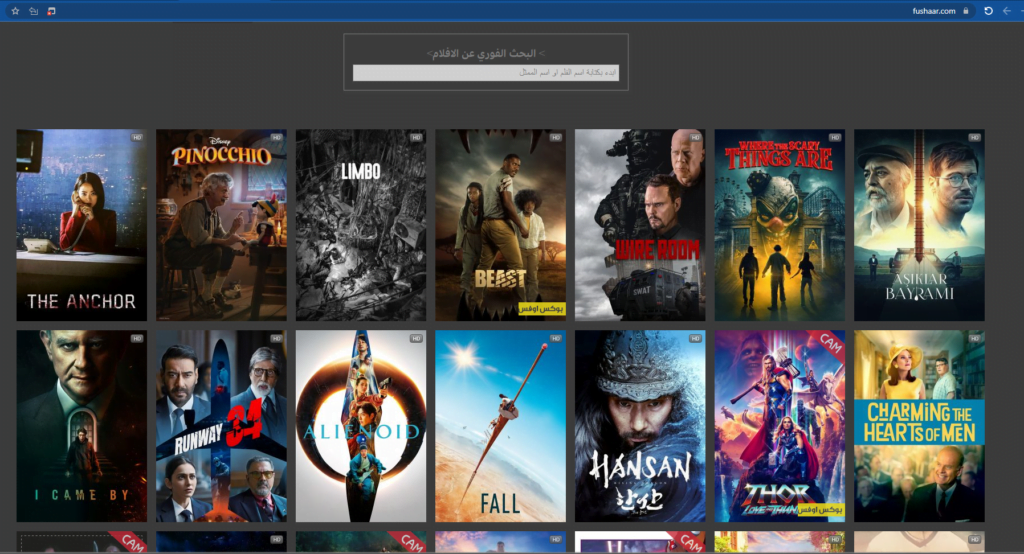The height and width of the screenshot is (554, 1024).
Task: Click the HD badge on The Anchor poster
Action: [x=136, y=136]
